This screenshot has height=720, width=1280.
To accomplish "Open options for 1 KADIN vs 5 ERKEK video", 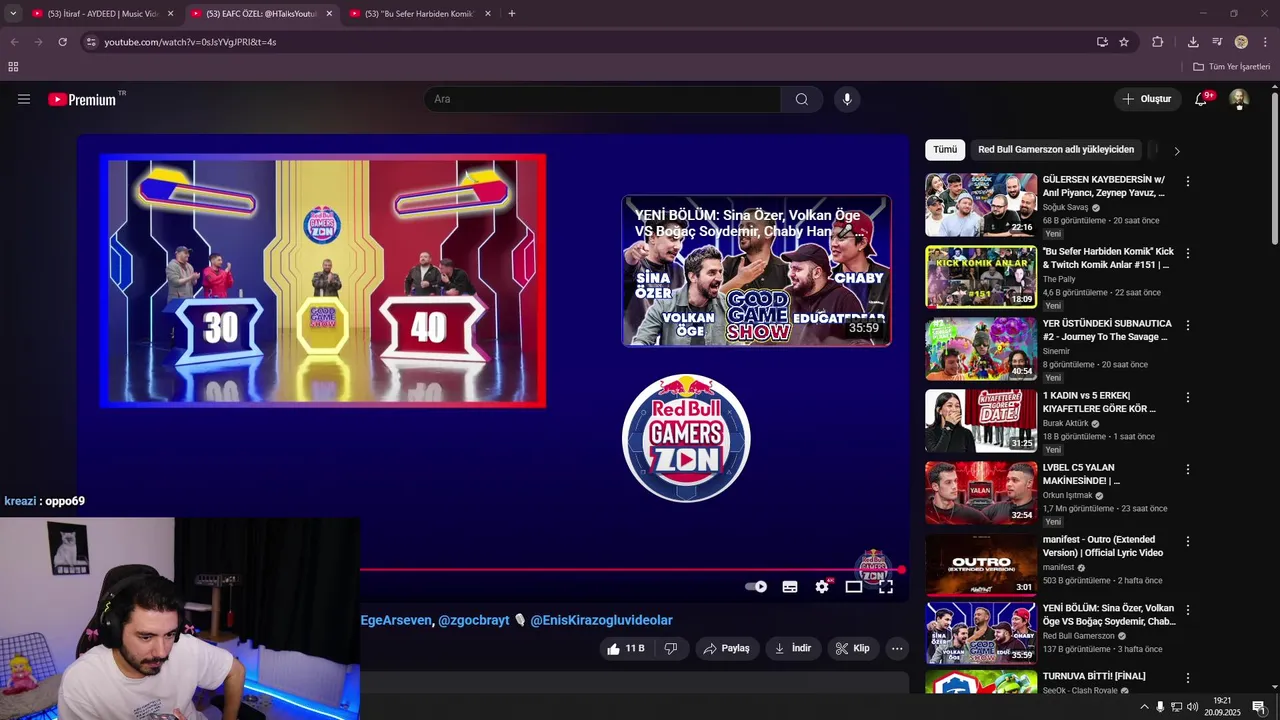I will tap(1188, 397).
